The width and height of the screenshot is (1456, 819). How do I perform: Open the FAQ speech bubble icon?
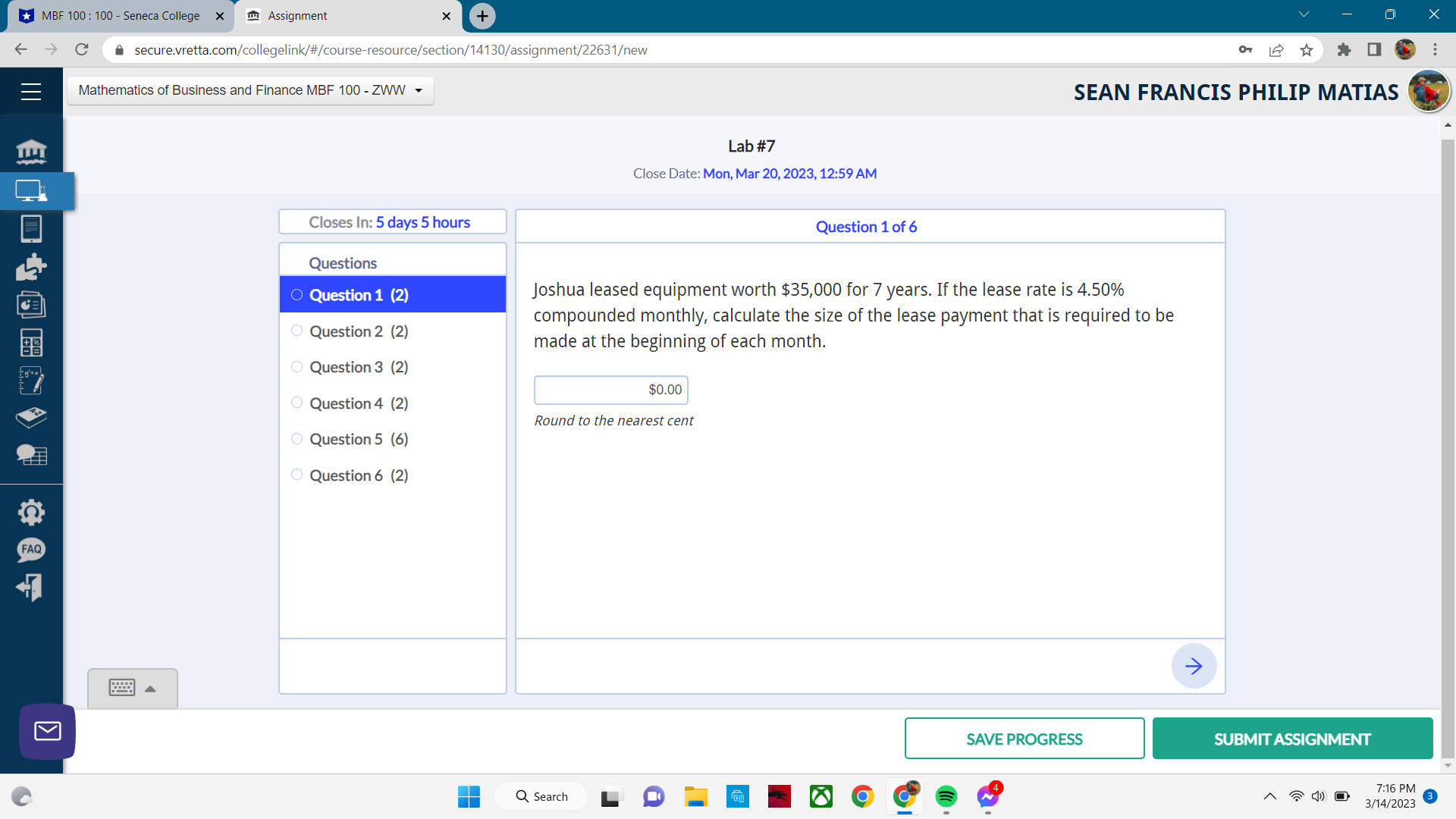click(x=31, y=549)
